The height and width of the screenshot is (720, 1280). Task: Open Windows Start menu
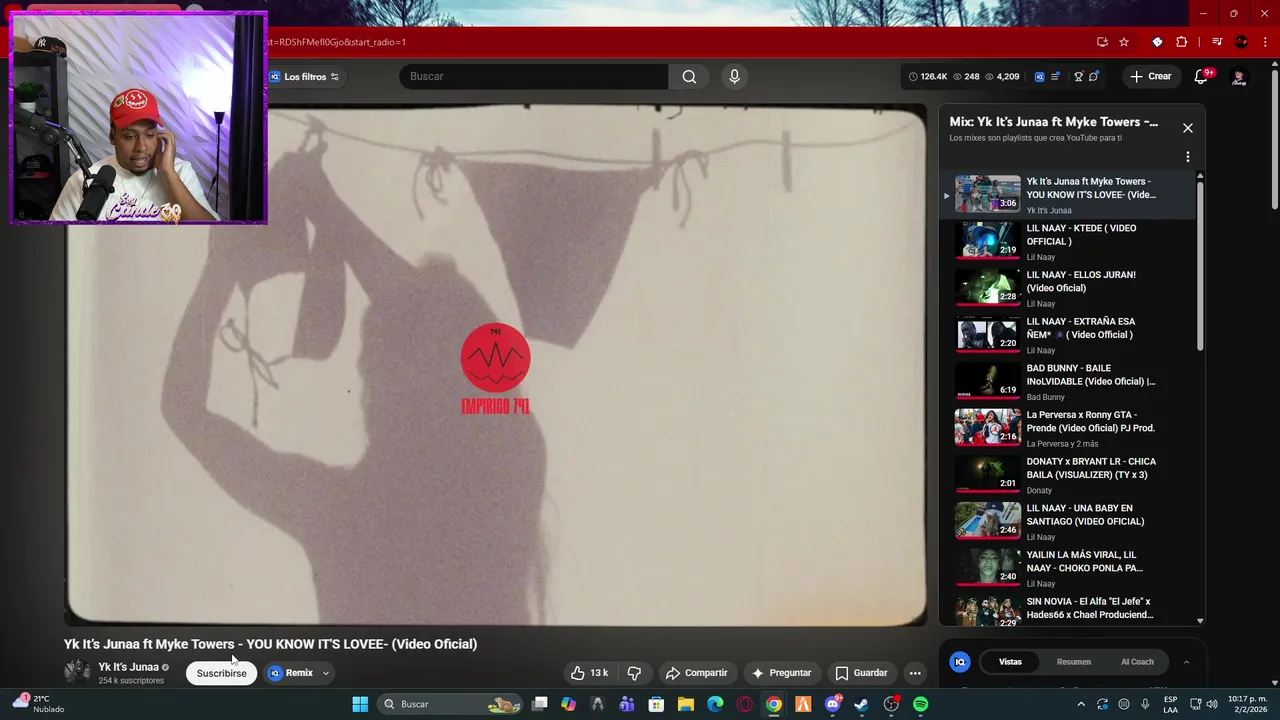(360, 704)
